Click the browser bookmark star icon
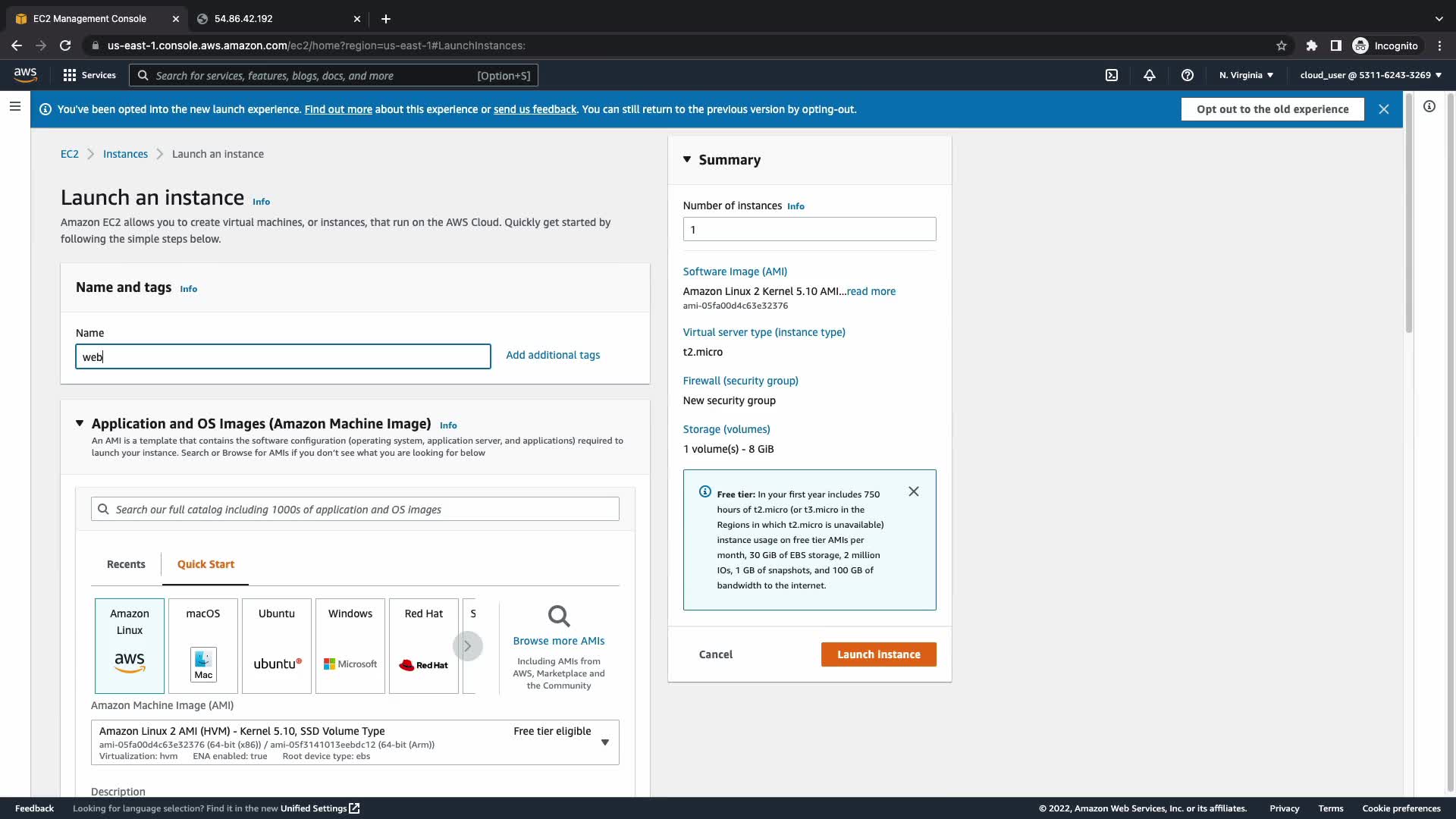The width and height of the screenshot is (1456, 819). (1282, 45)
